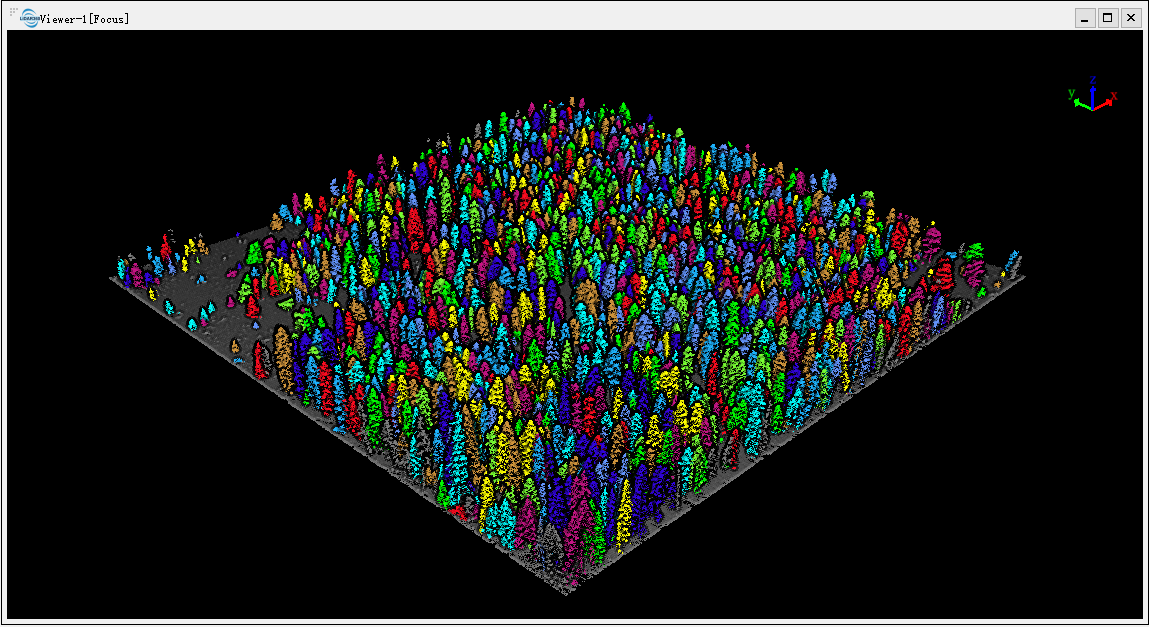This screenshot has height=627, width=1149.
Task: Minimize the Viewer-1 window
Action: coord(1085,18)
